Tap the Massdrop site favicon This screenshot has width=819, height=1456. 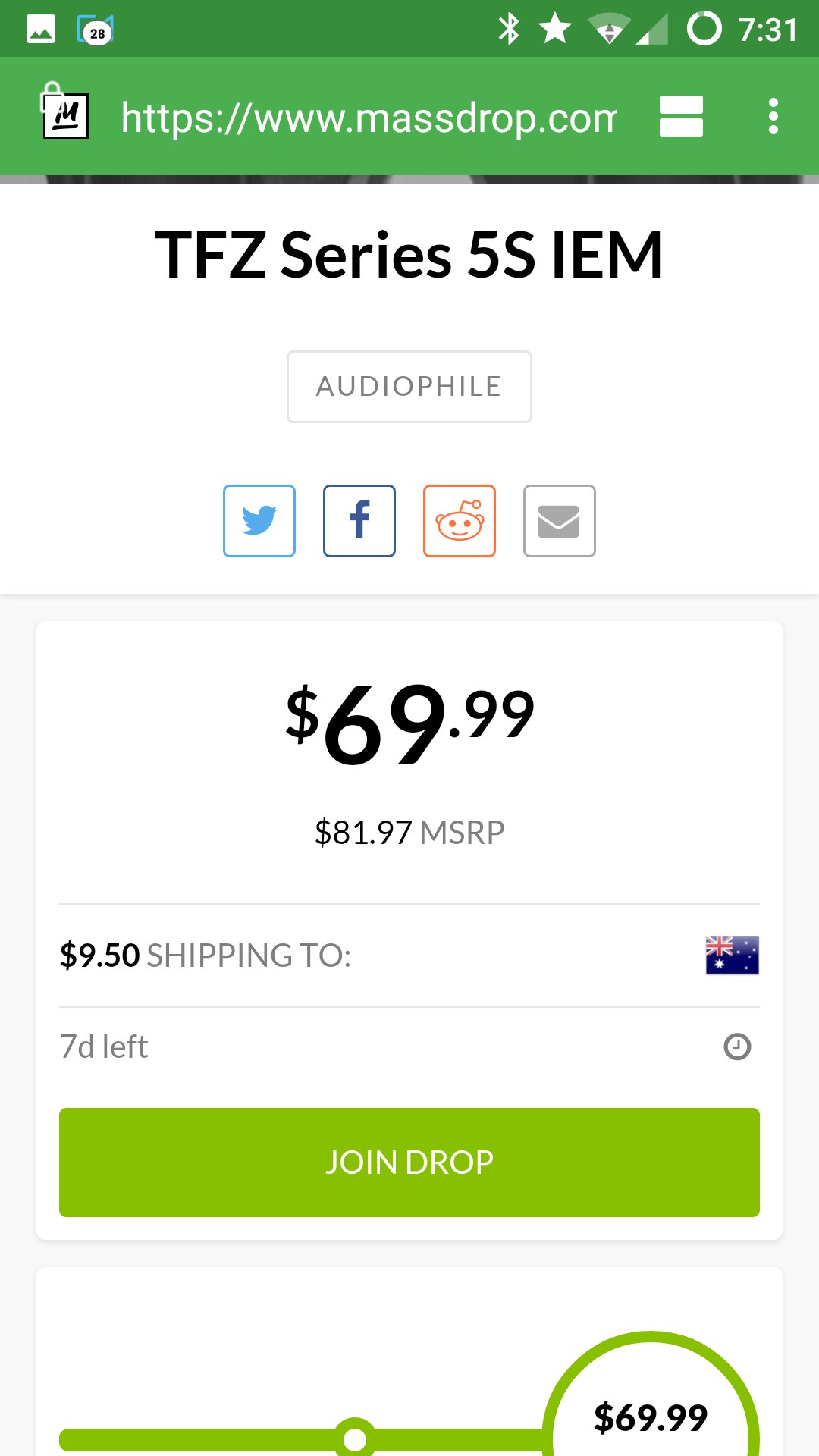click(x=65, y=115)
